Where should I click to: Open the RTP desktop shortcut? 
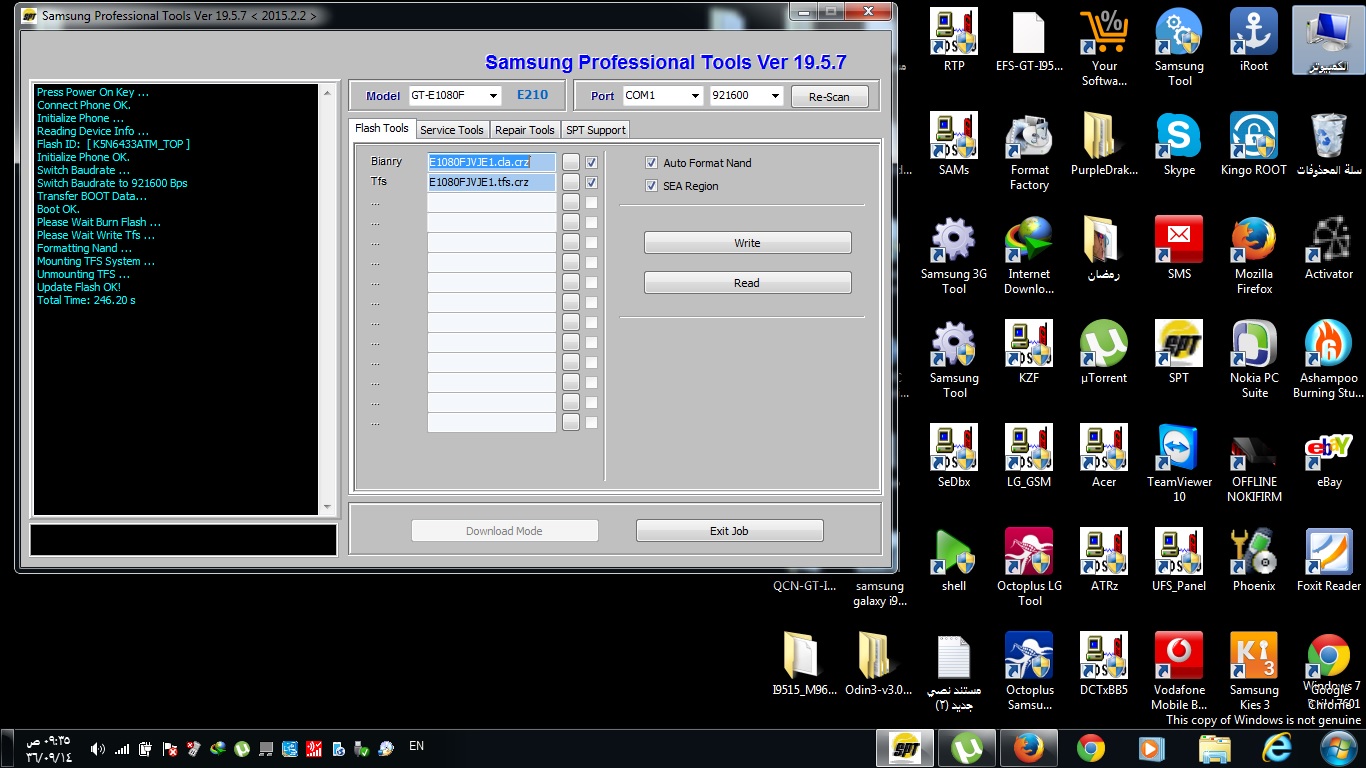(954, 40)
